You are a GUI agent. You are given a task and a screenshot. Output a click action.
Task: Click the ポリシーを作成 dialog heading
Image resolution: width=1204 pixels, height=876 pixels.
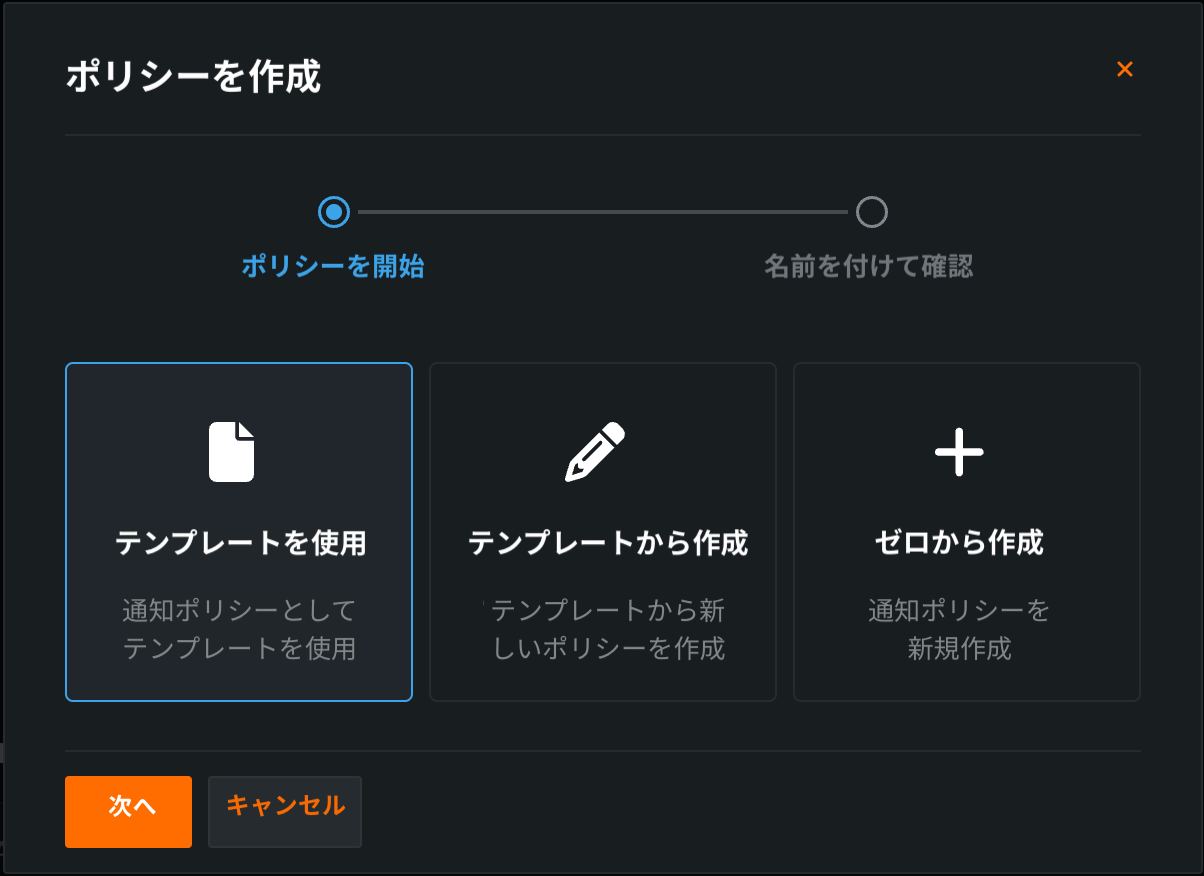point(193,77)
